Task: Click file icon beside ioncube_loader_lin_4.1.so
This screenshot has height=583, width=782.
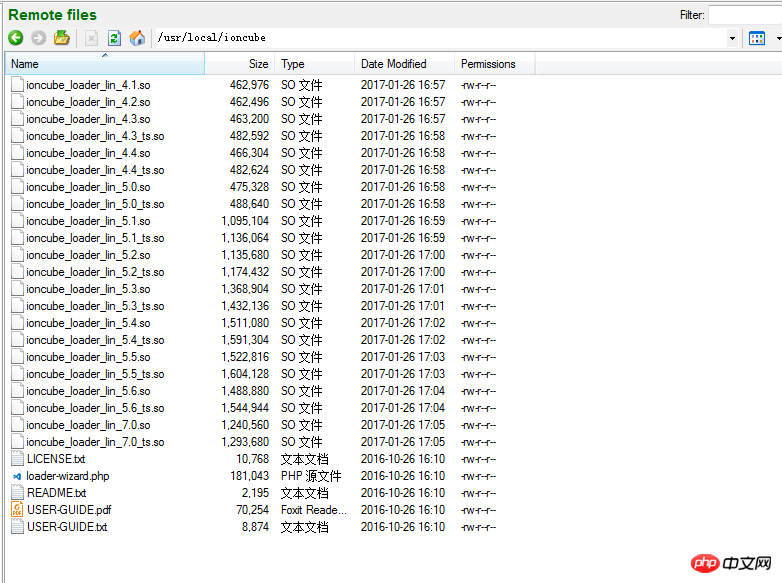Action: click(17, 85)
